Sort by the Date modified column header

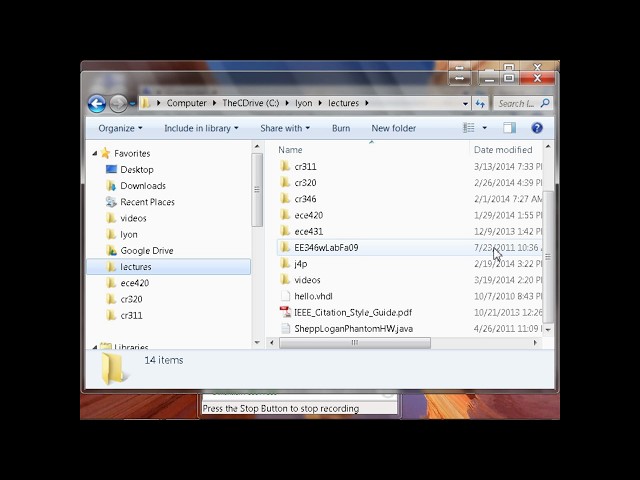tap(503, 150)
